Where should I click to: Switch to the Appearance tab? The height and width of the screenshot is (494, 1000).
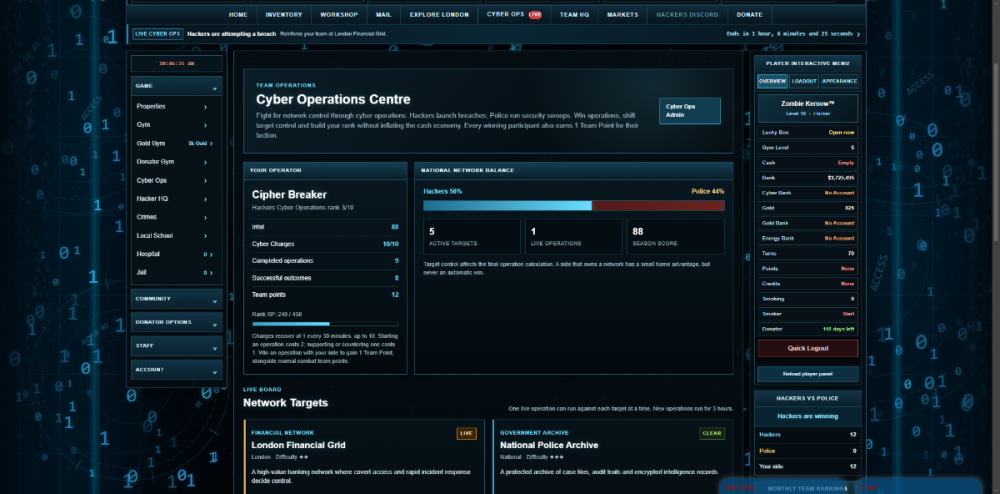839,82
